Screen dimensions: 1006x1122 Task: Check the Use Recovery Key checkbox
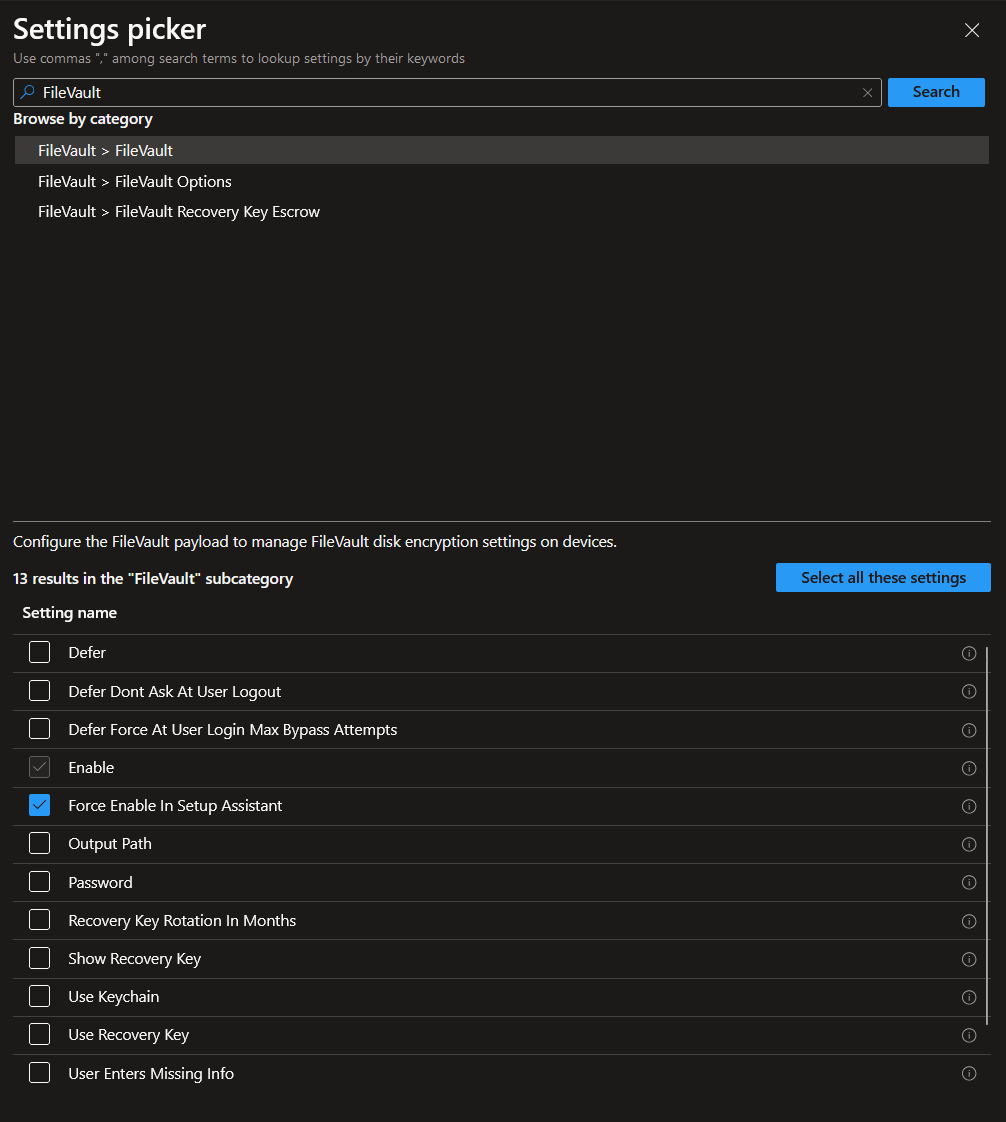(39, 1034)
